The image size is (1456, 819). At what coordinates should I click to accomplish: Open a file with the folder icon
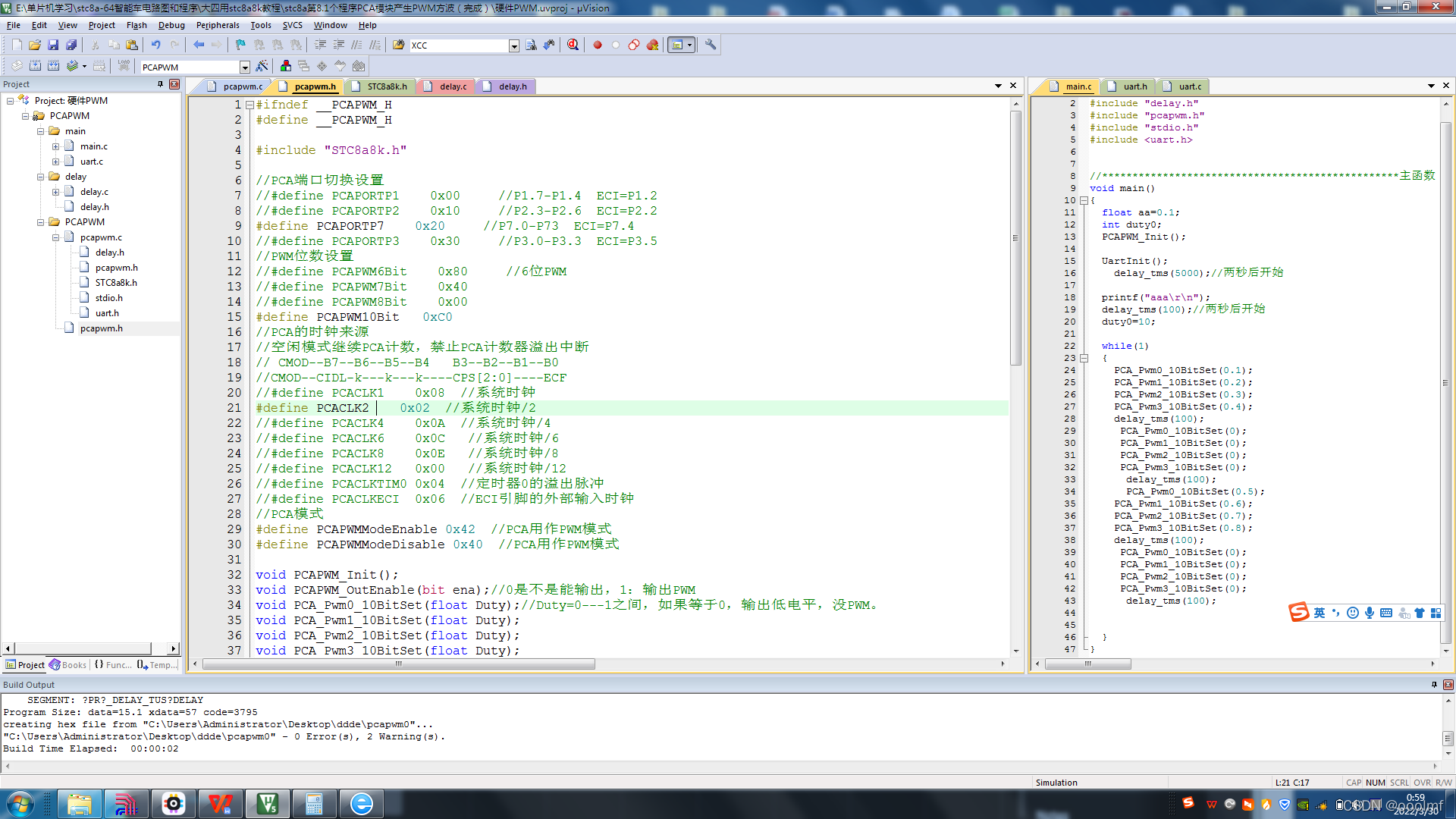pyautogui.click(x=35, y=45)
